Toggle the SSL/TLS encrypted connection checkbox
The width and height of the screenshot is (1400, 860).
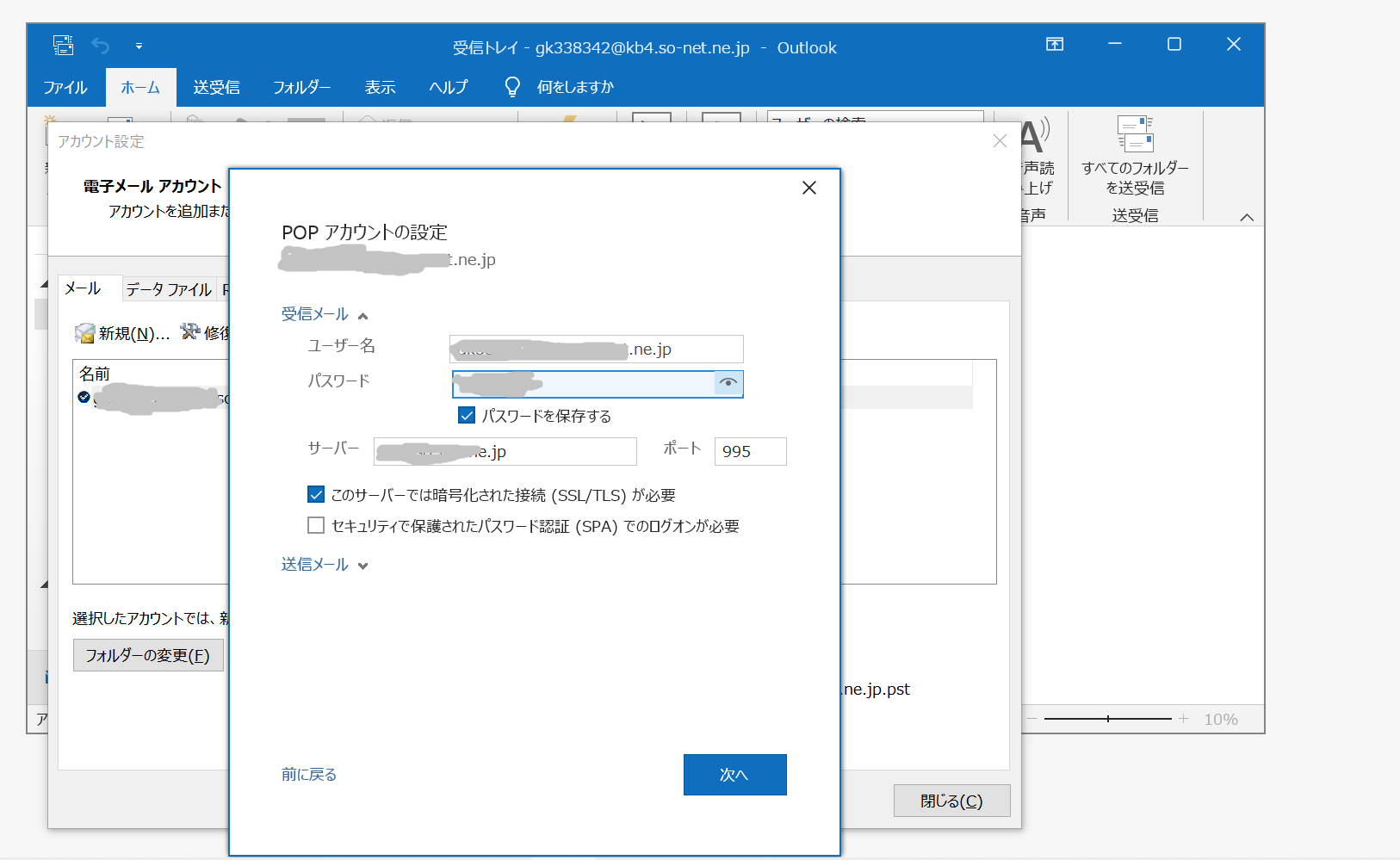(x=316, y=495)
